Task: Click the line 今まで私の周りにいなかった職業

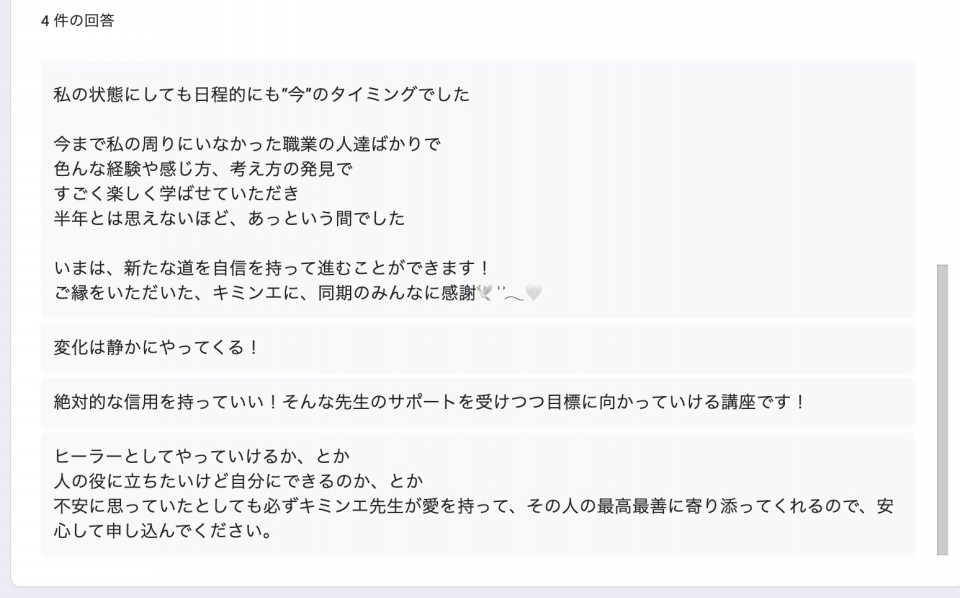Action: click(247, 144)
